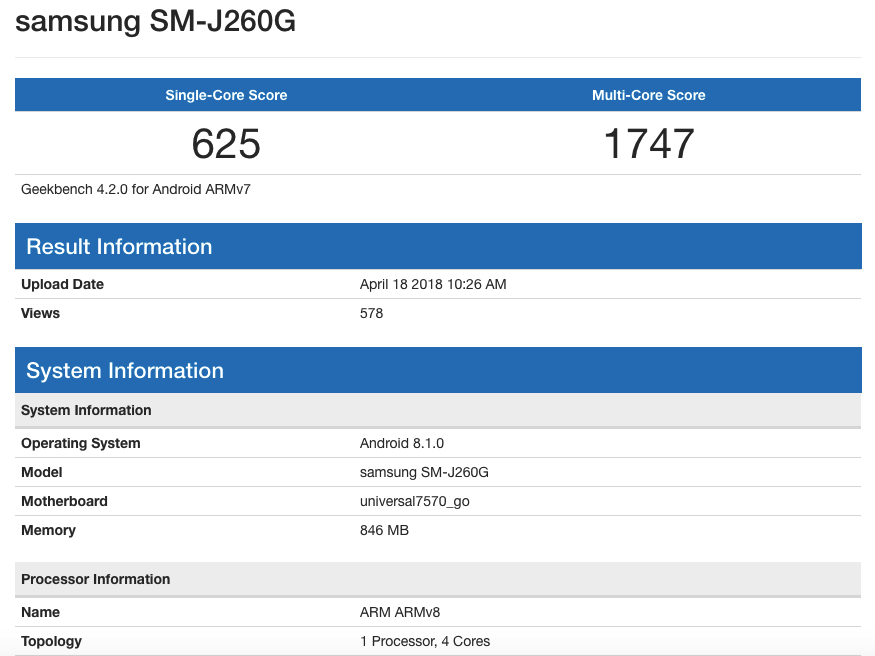Viewport: 875px width, 656px height.
Task: Click the ARM ARMv8 value
Action: coord(400,612)
